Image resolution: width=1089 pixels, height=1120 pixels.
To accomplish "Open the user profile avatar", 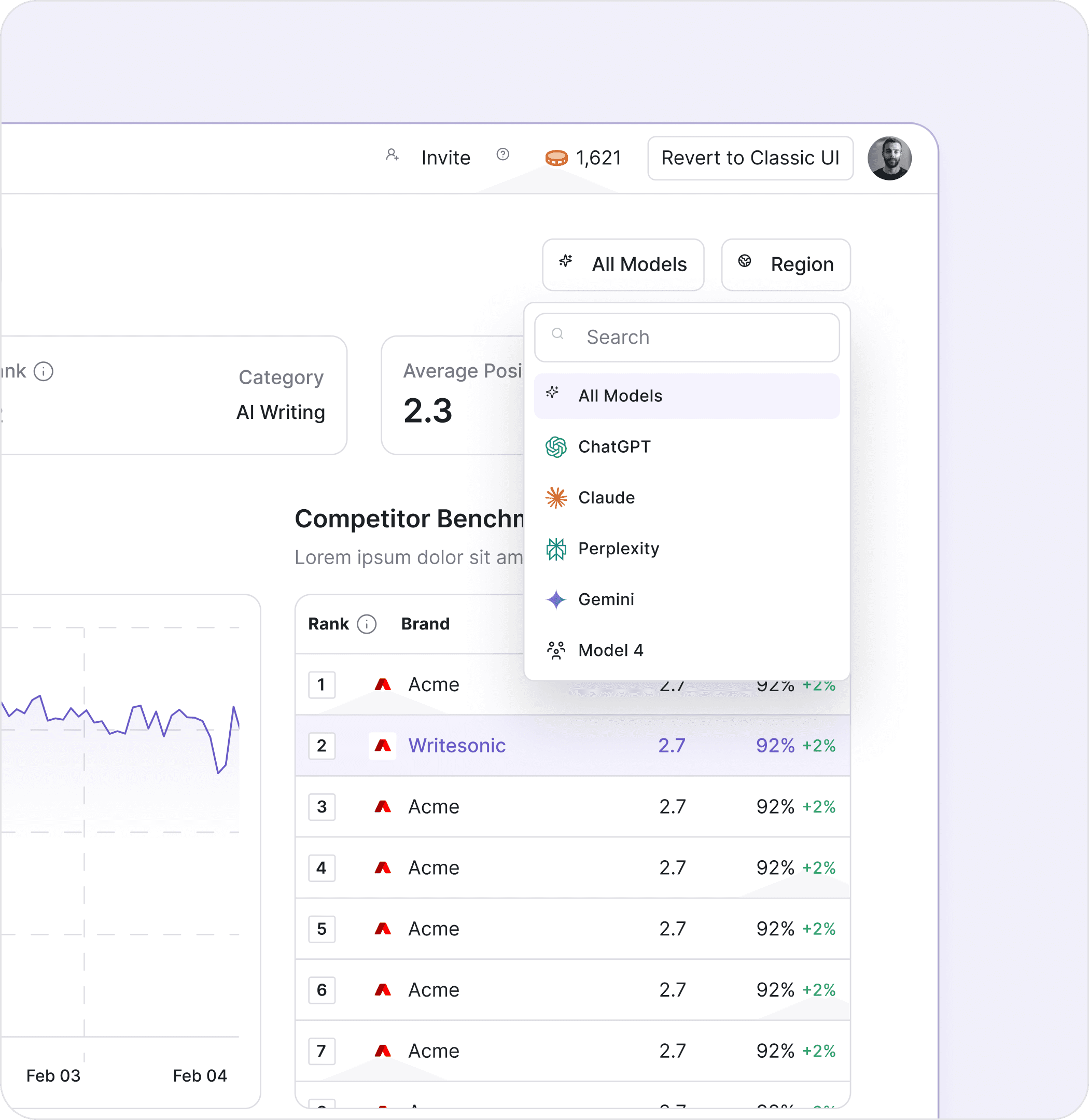I will (x=889, y=159).
